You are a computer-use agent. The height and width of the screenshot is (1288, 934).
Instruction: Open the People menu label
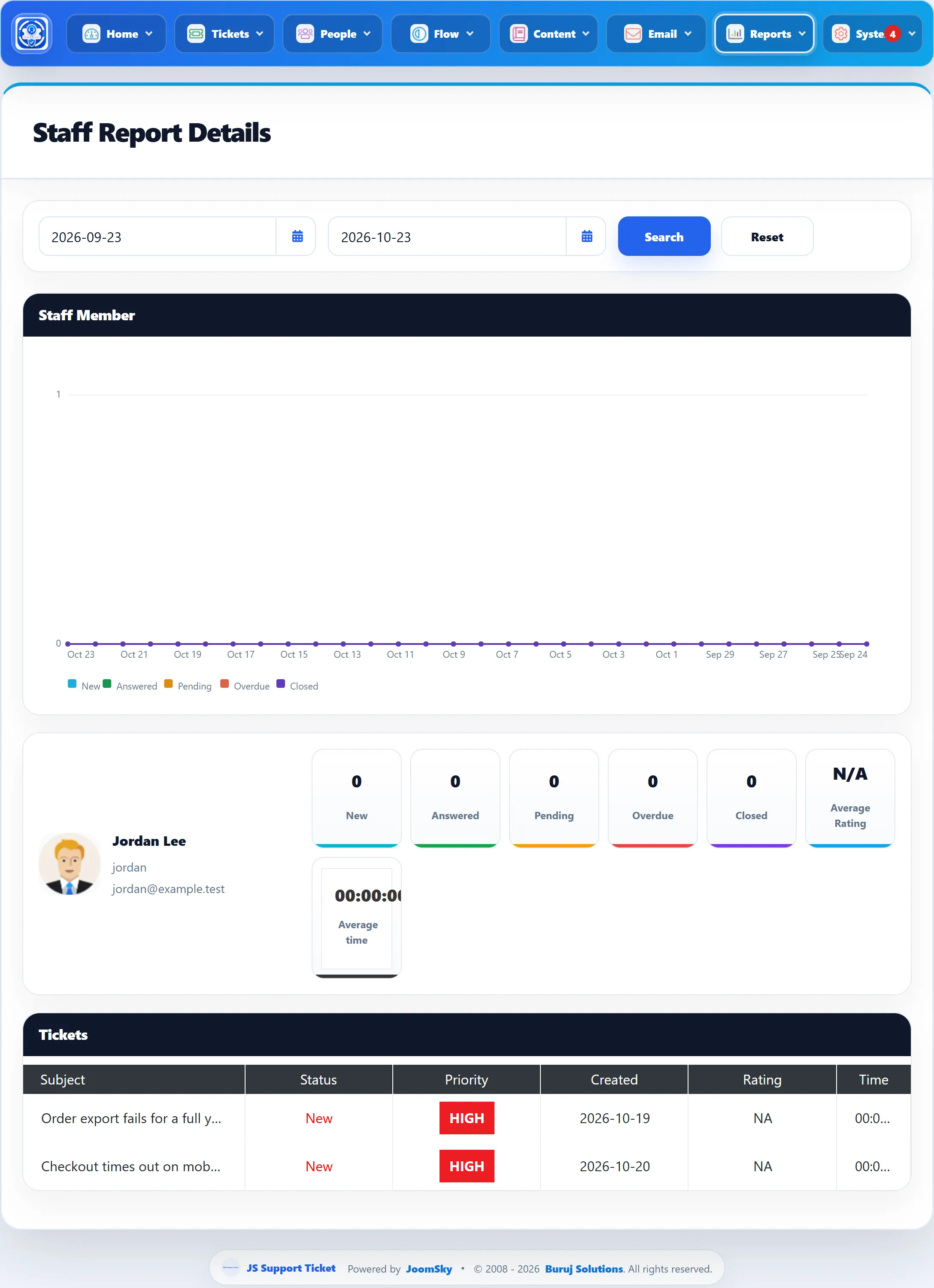(338, 34)
